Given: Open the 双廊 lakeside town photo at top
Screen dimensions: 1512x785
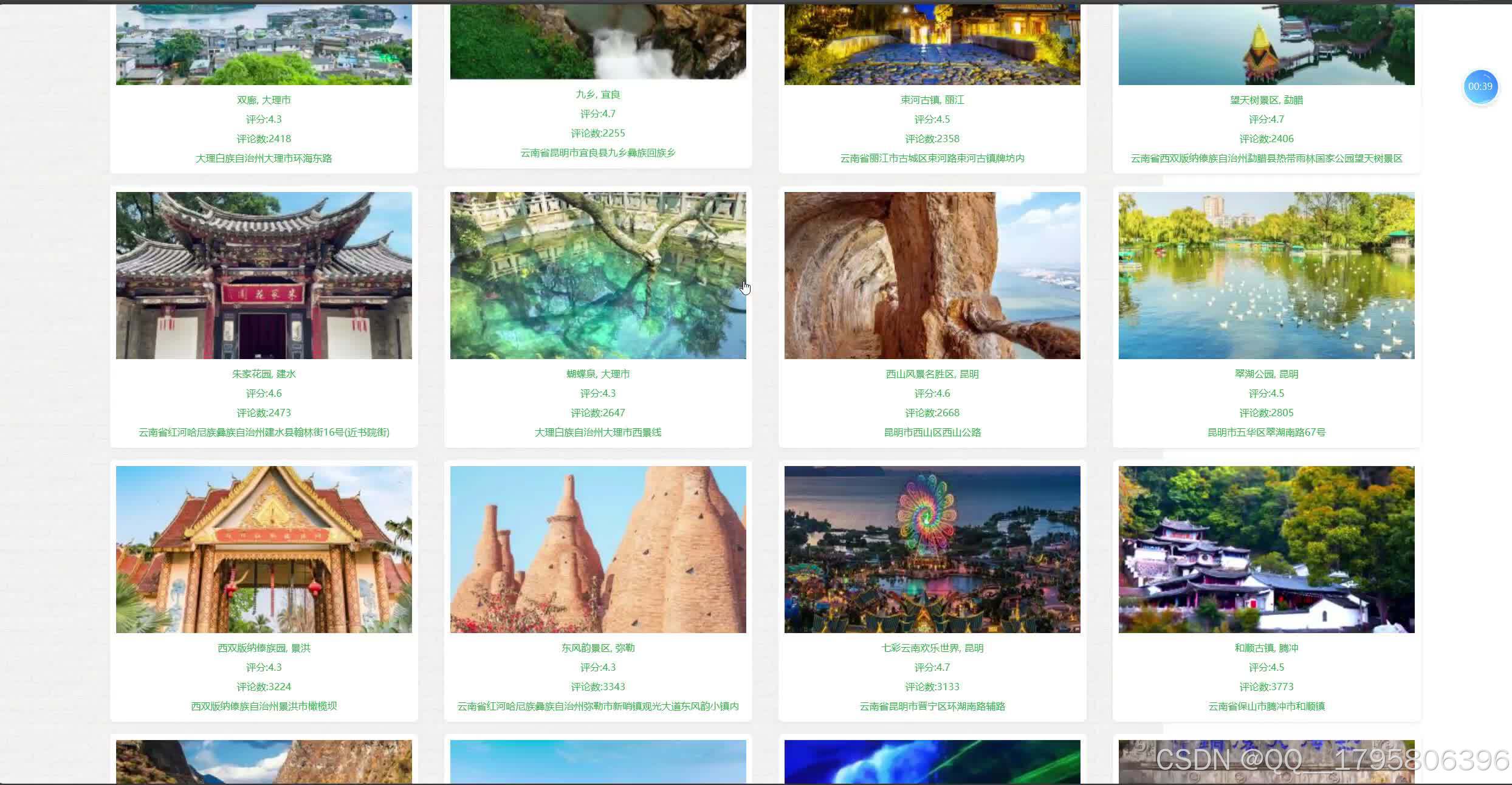Looking at the screenshot, I should [x=264, y=45].
